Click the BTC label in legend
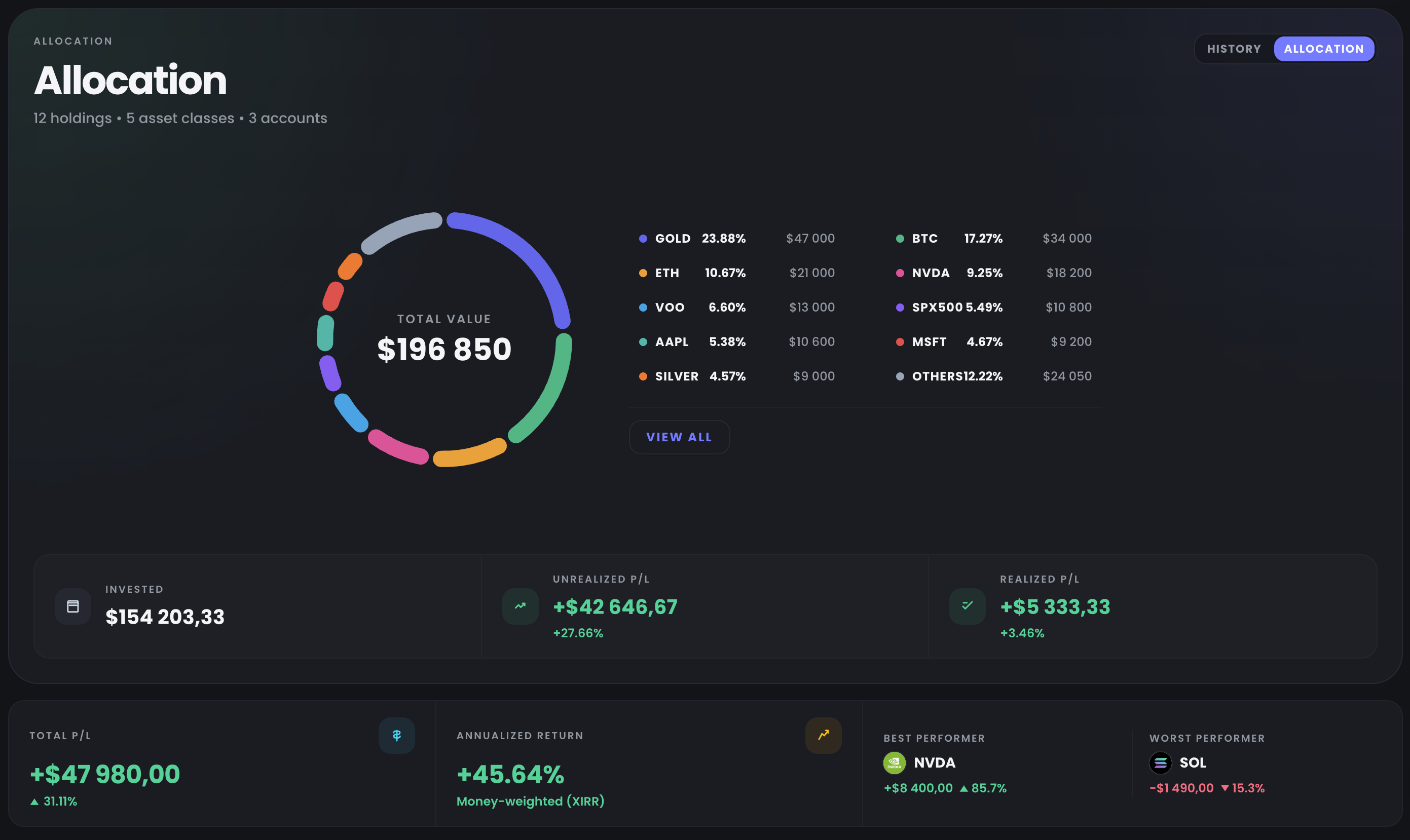Screen dimensions: 1410x840 point(925,238)
